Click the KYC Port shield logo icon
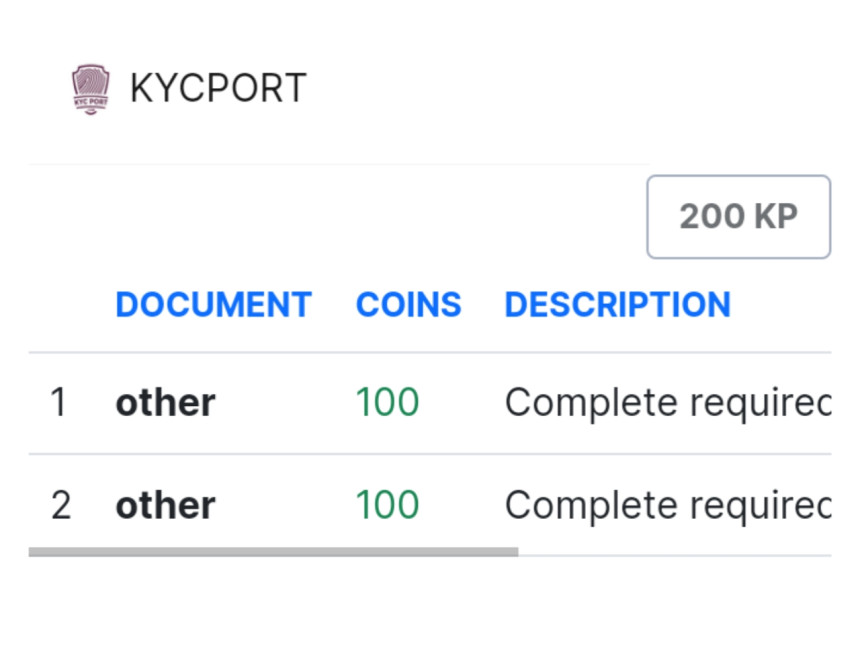This screenshot has height=650, width=860. tap(90, 89)
